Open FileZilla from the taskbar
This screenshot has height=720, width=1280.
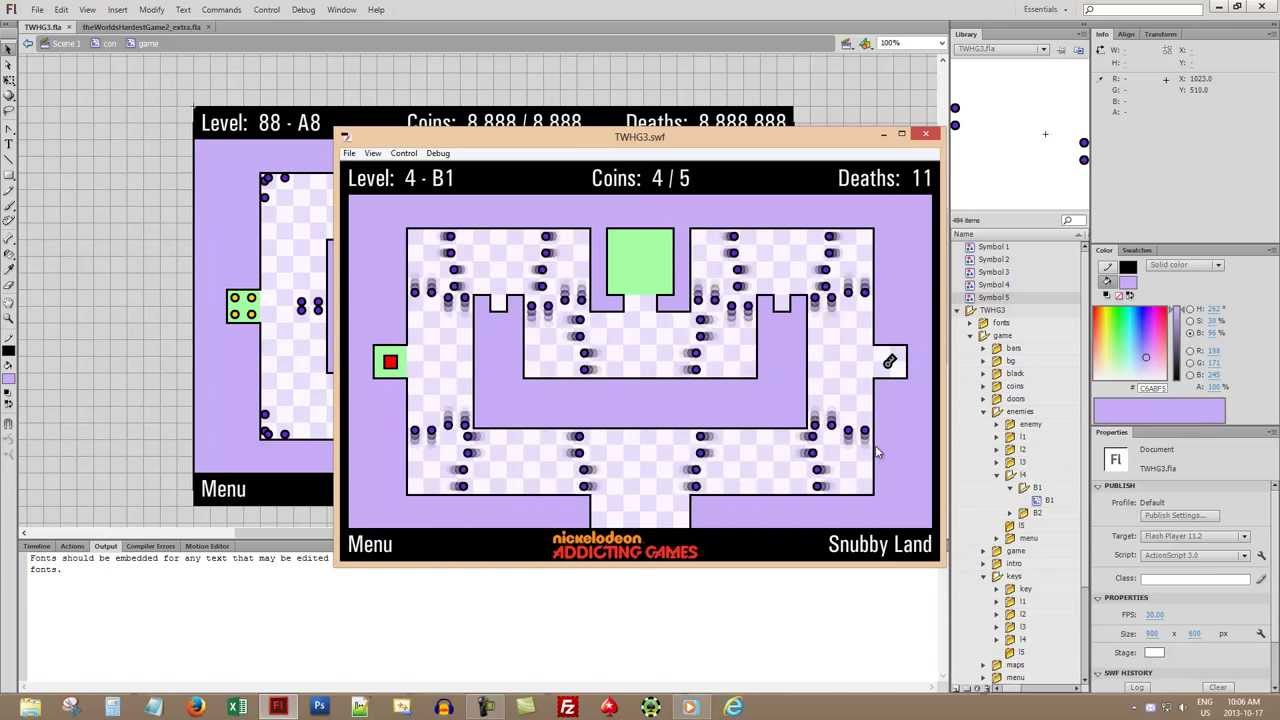(x=567, y=707)
